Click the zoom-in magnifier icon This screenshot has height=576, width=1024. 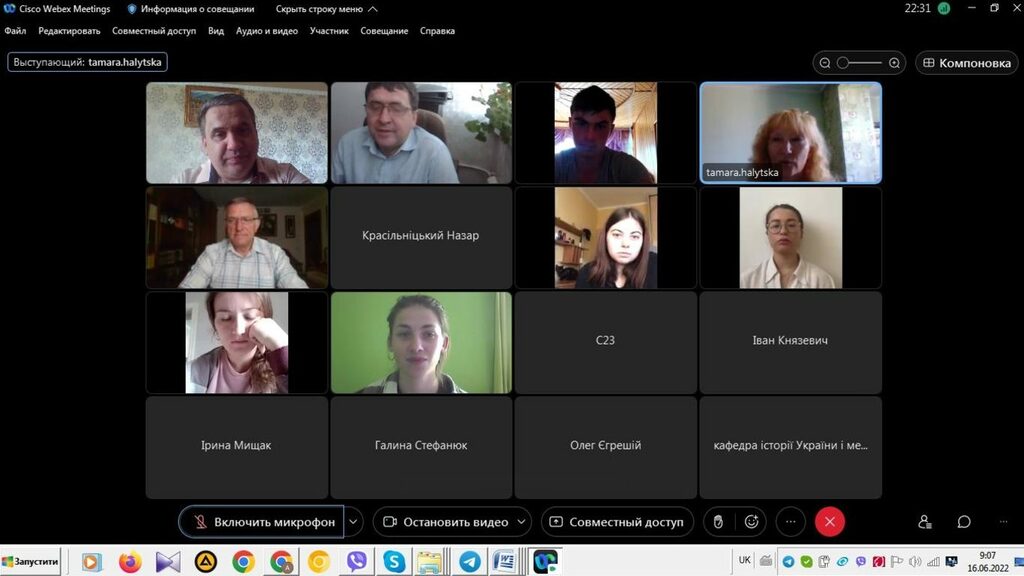click(894, 63)
